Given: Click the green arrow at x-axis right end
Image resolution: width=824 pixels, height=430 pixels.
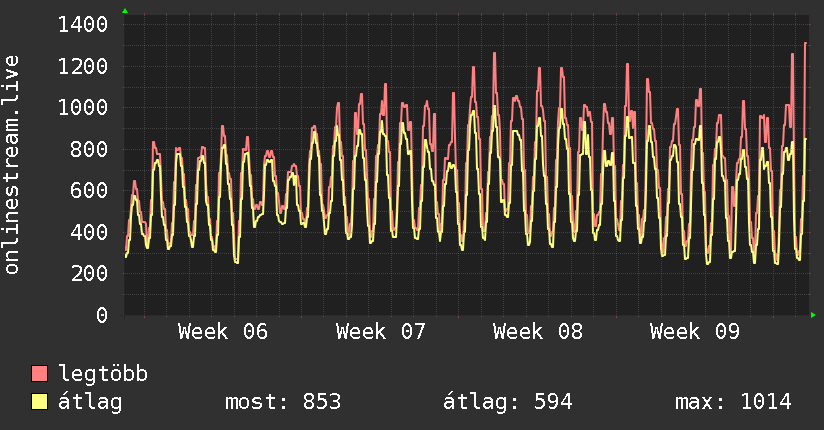Looking at the screenshot, I should tap(814, 315).
